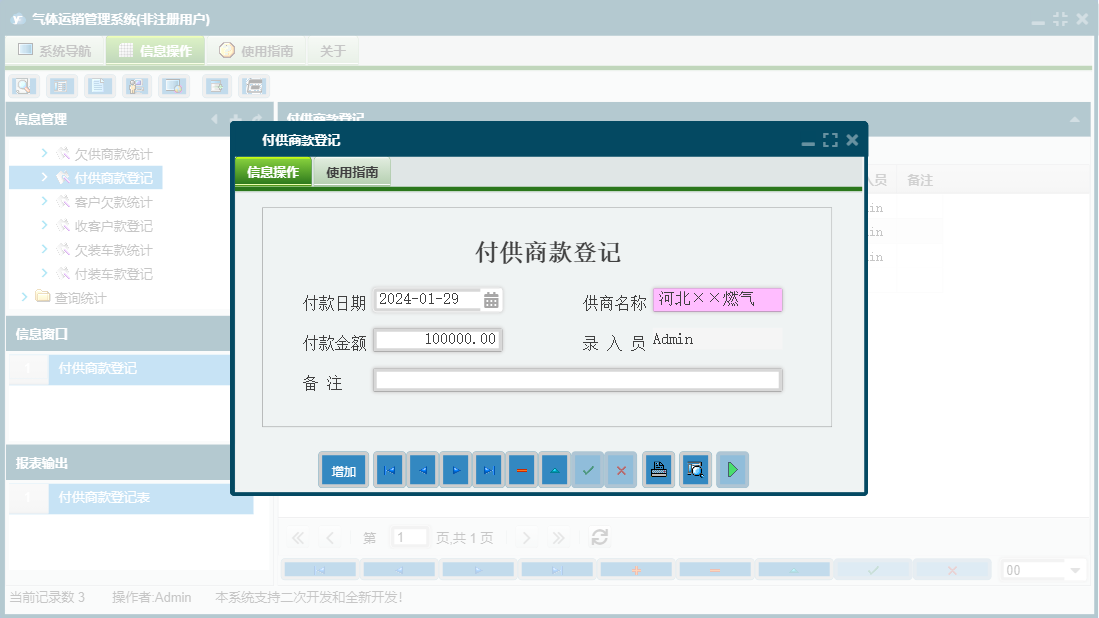Click the 备注 input field
Screen dimensions: 1099x618
577,379
